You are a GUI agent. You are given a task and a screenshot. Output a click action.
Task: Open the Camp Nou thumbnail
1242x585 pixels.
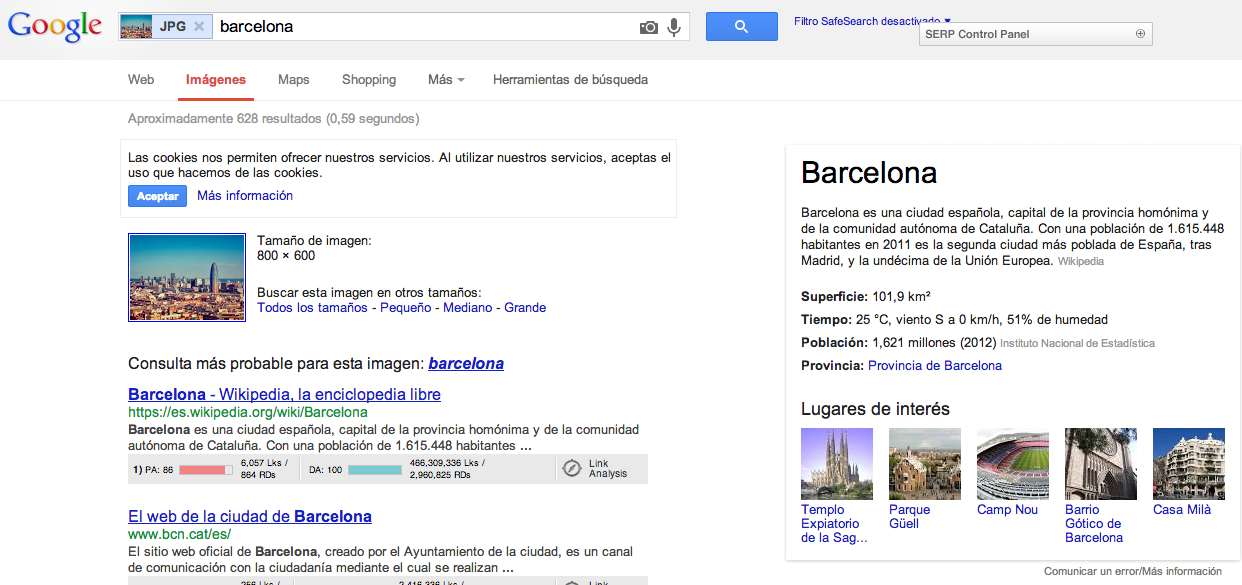point(1012,463)
